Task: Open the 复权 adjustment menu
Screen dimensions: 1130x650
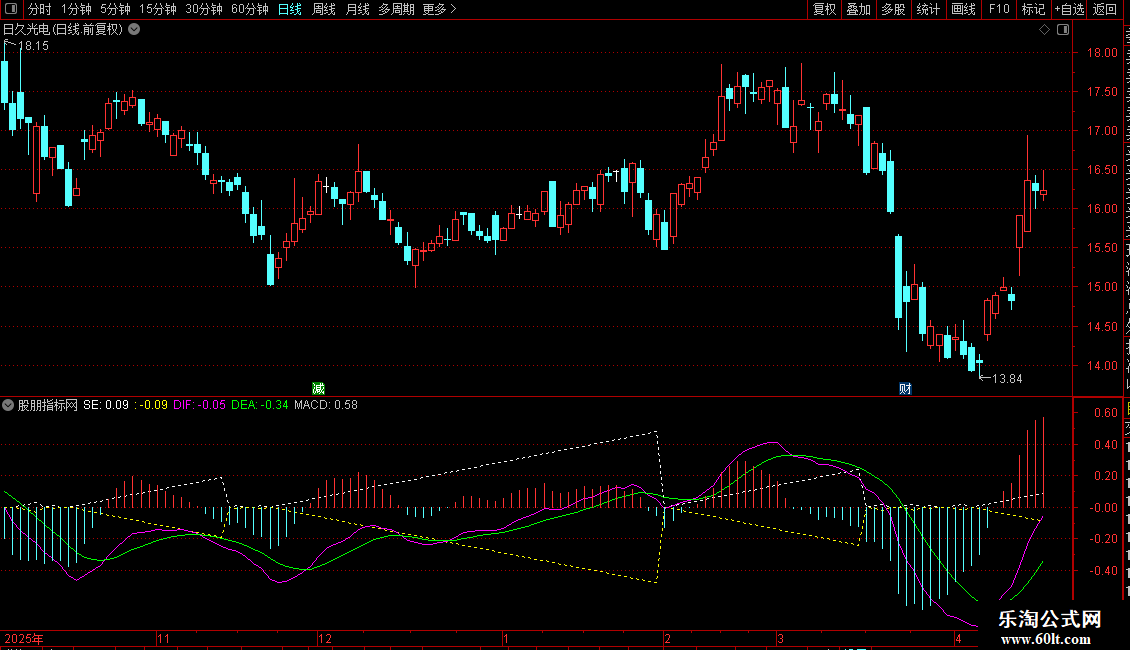Action: click(x=824, y=9)
